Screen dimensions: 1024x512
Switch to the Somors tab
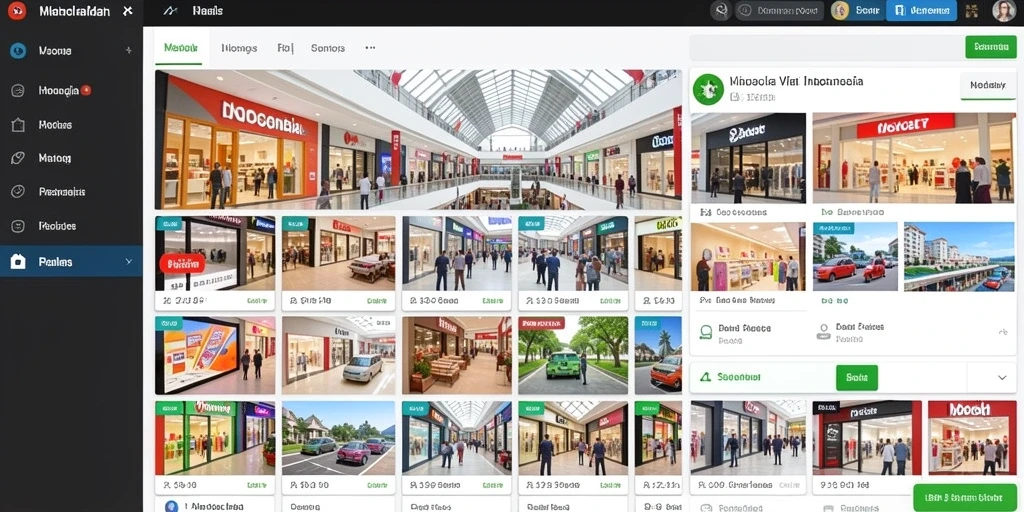(328, 48)
